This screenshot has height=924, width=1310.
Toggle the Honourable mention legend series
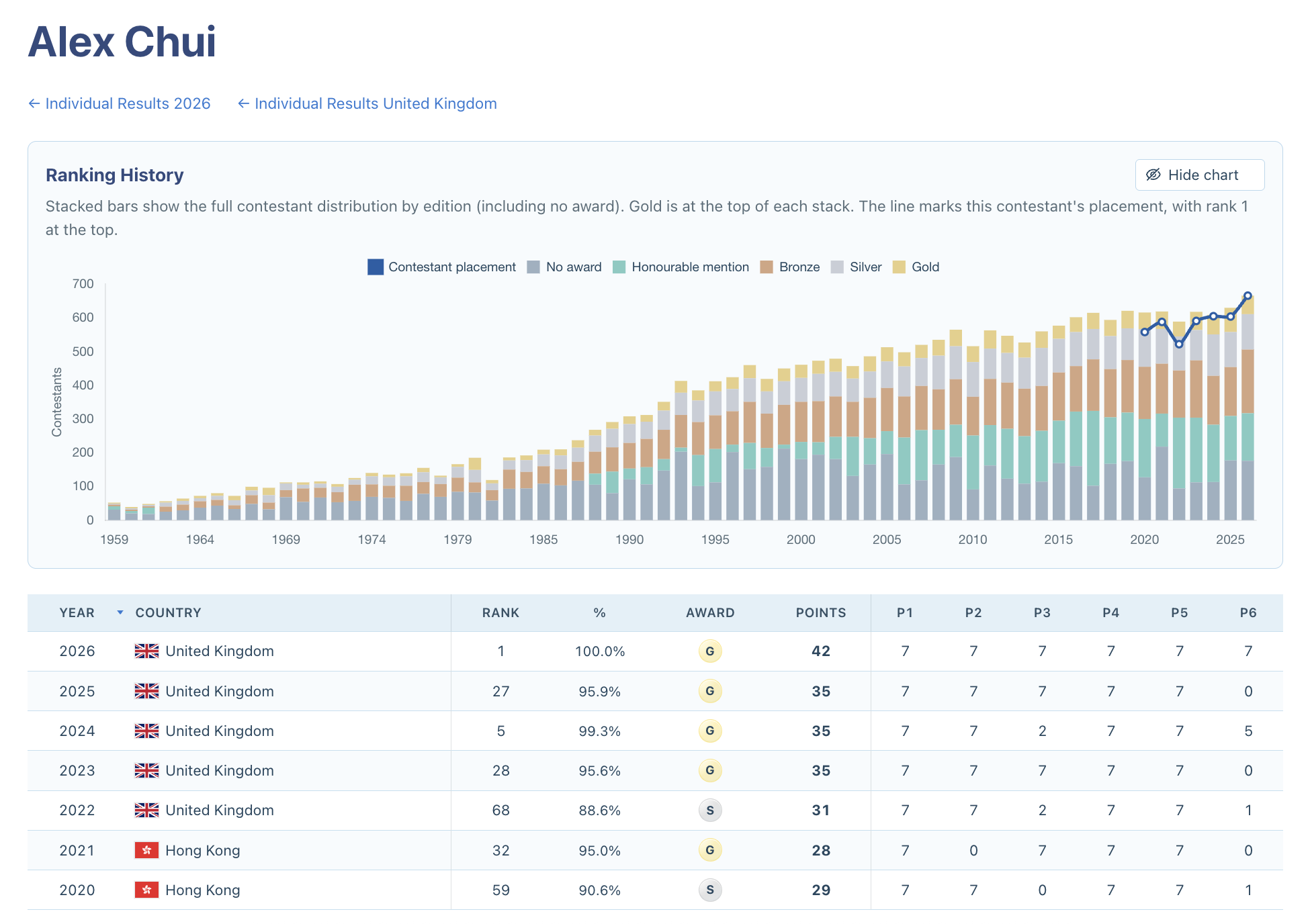coord(681,267)
